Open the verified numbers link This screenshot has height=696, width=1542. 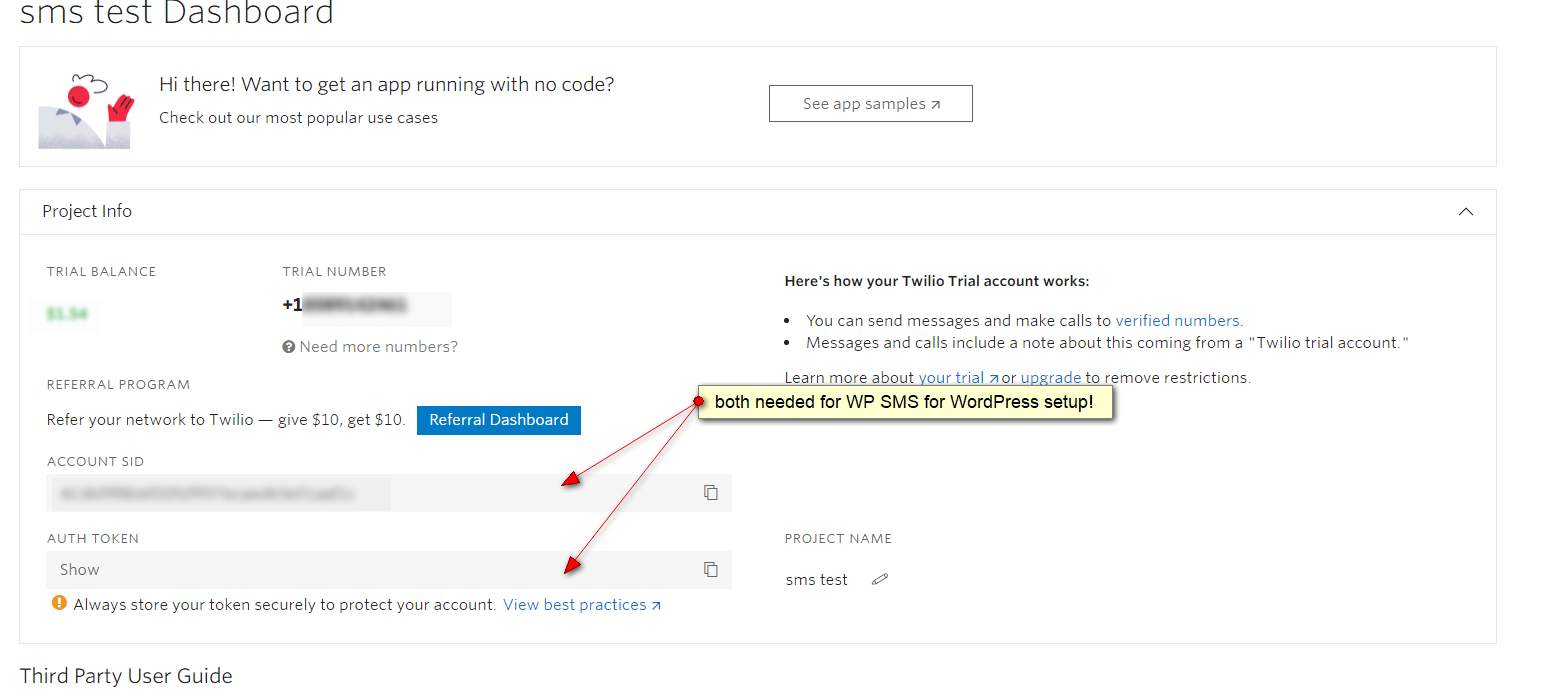(1179, 321)
